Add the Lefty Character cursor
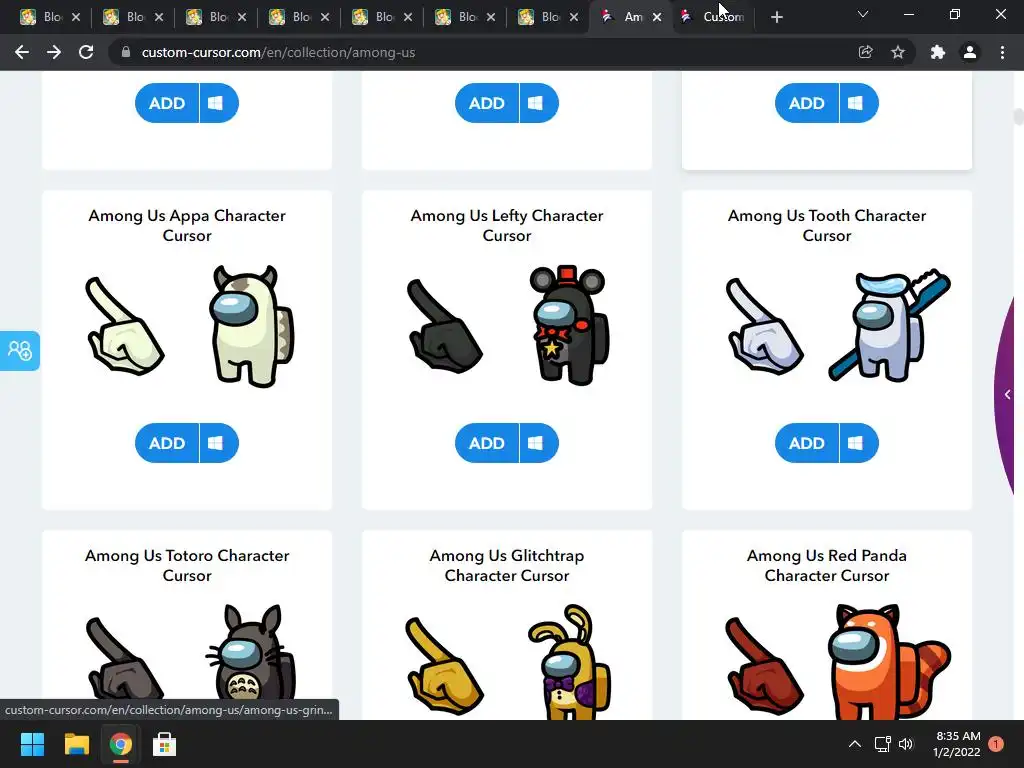This screenshot has width=1024, height=768. coord(487,443)
